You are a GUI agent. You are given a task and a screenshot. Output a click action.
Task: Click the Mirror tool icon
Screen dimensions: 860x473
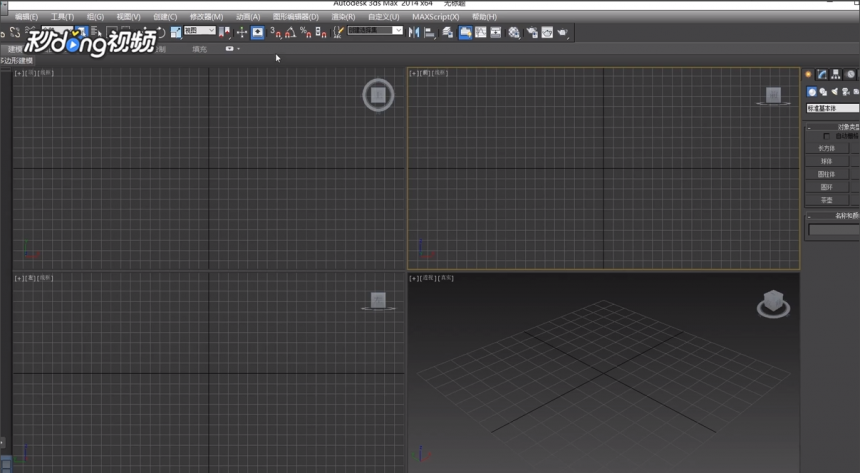pos(414,32)
